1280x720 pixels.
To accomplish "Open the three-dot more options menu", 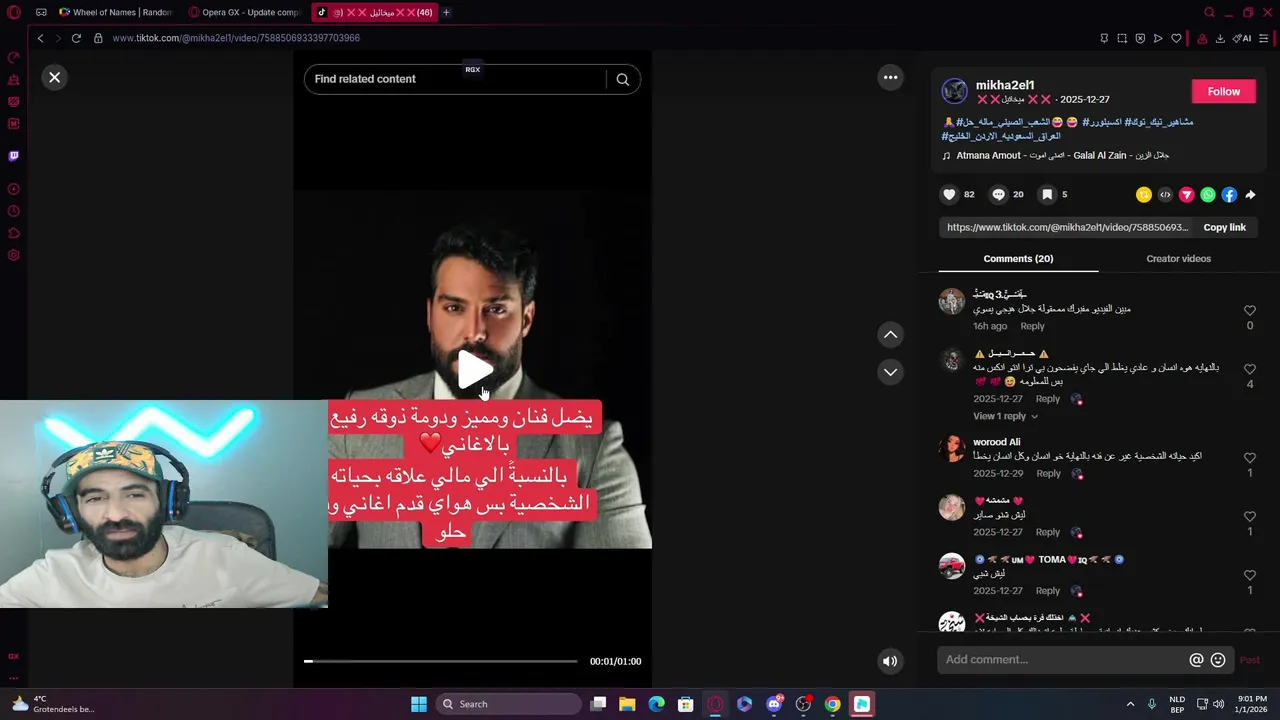I will click(890, 77).
